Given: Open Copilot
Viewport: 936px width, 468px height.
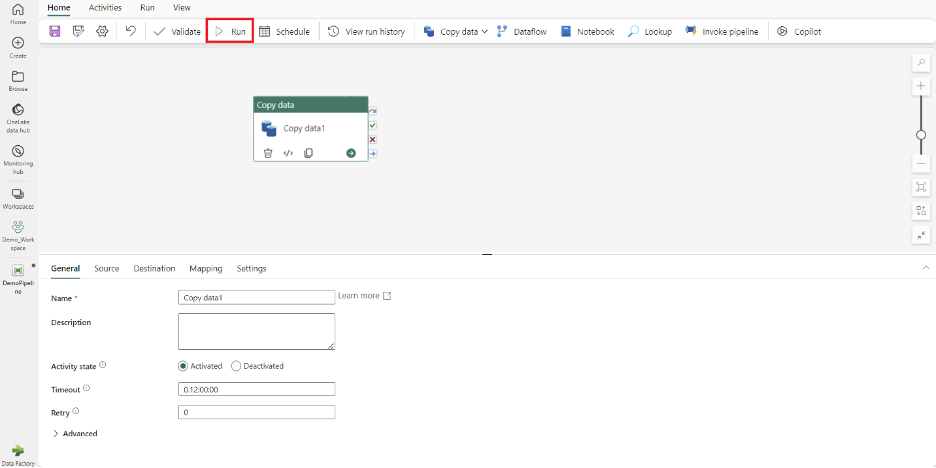Looking at the screenshot, I should (x=799, y=32).
